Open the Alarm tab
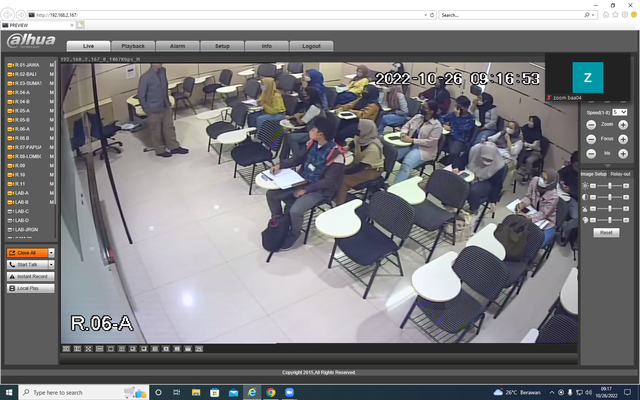This screenshot has height=400, width=640. (x=178, y=46)
